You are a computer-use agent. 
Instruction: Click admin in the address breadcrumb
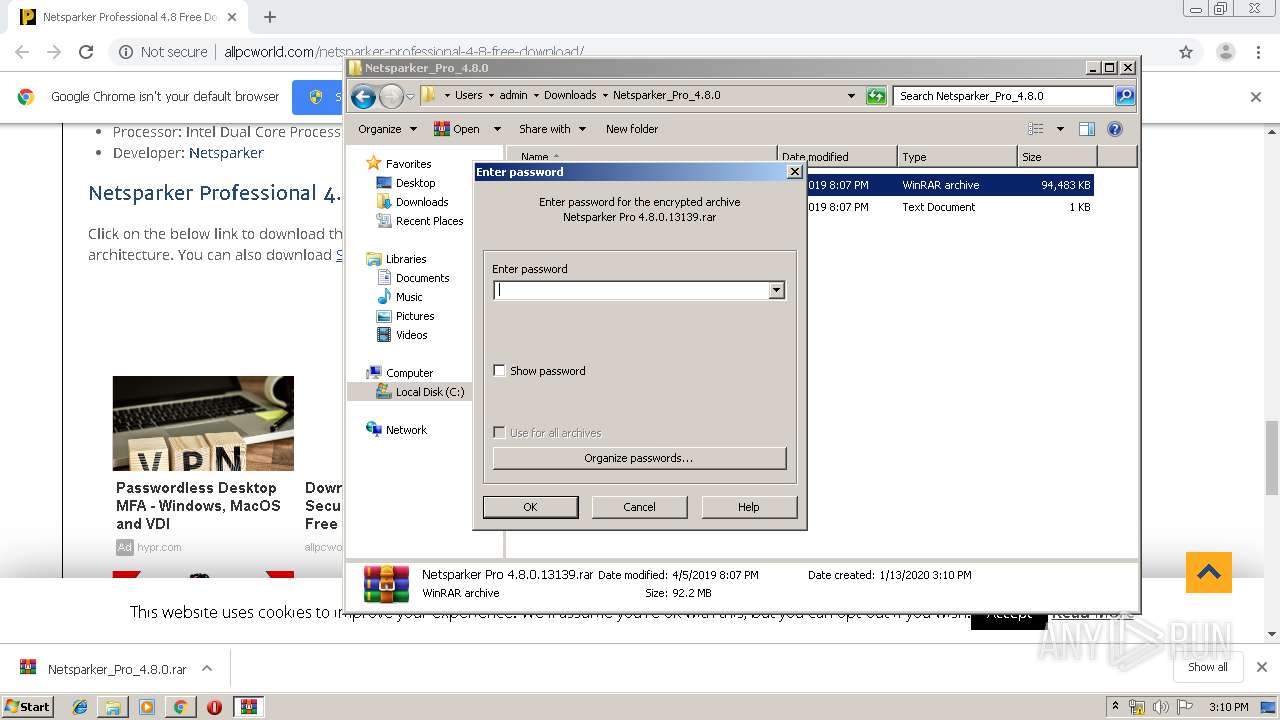(x=513, y=96)
